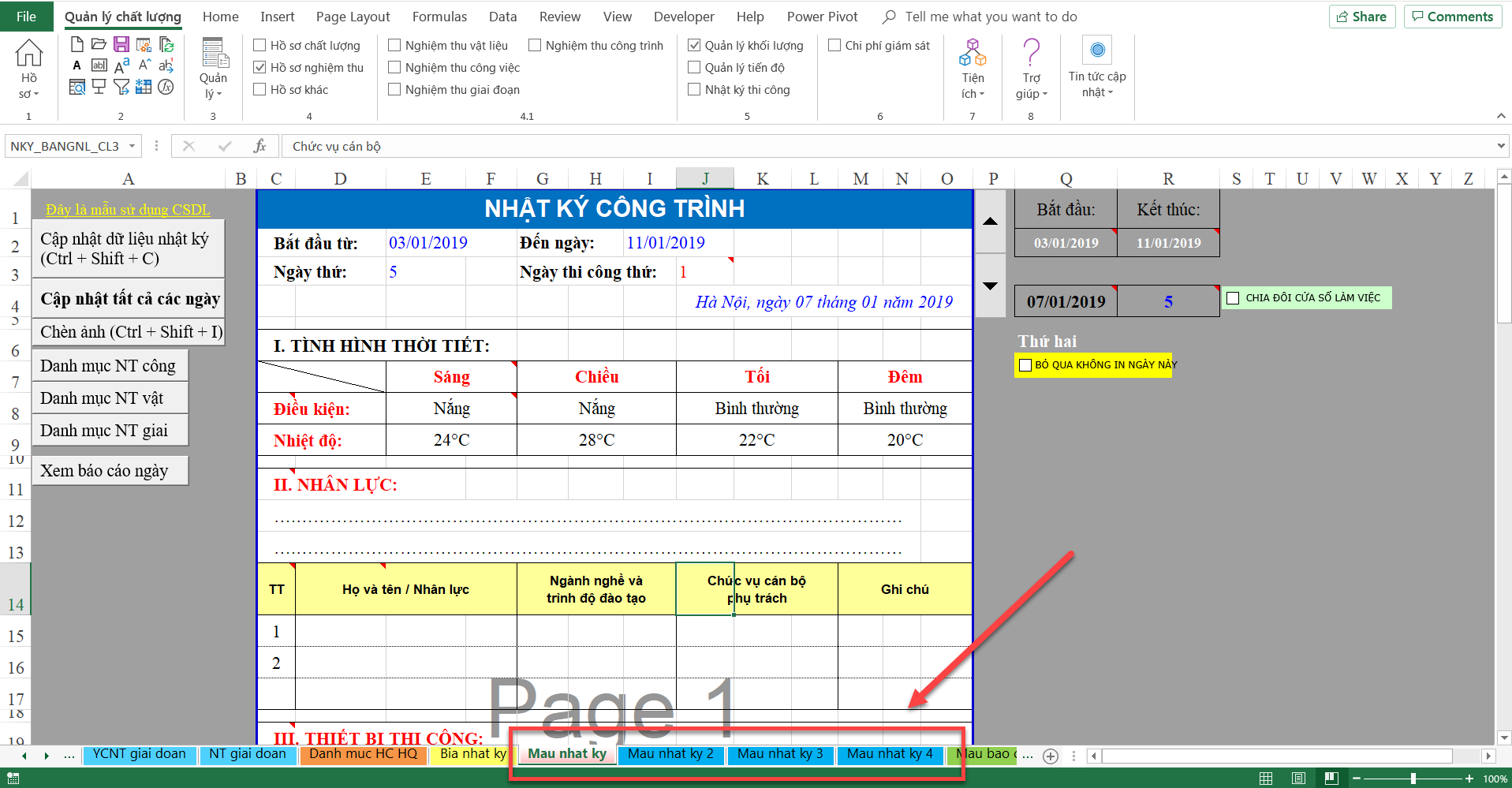This screenshot has height=788, width=1512.
Task: Click in the 'Tell me what you want to do' box
Action: click(x=991, y=17)
